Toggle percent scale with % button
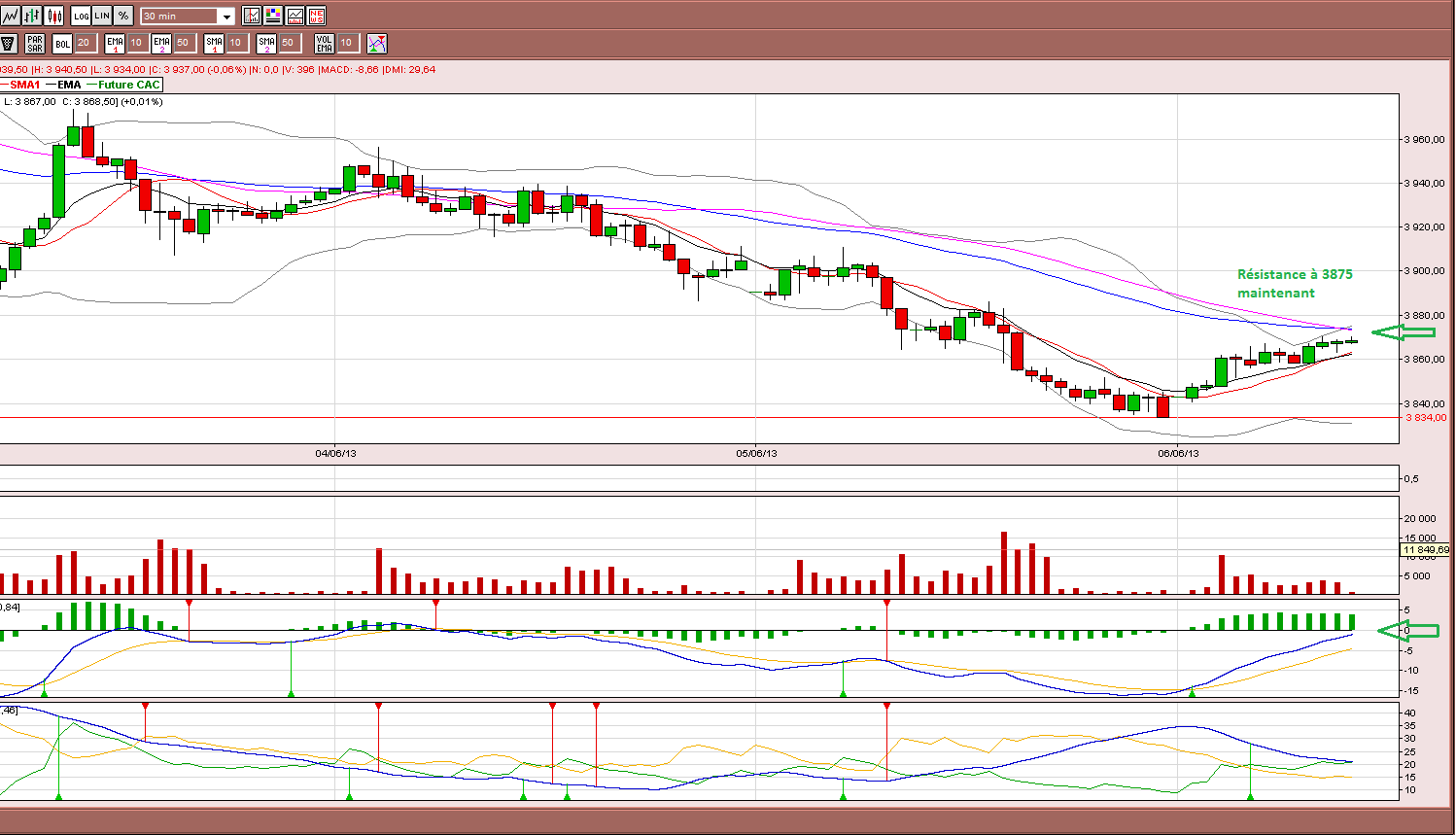This screenshot has width=1456, height=835. (x=123, y=16)
